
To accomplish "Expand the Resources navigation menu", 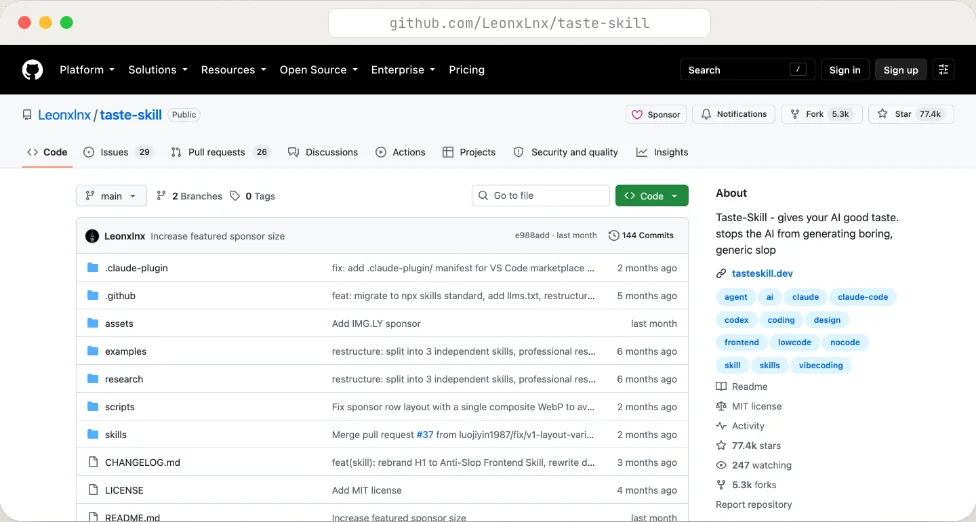I will [x=233, y=70].
